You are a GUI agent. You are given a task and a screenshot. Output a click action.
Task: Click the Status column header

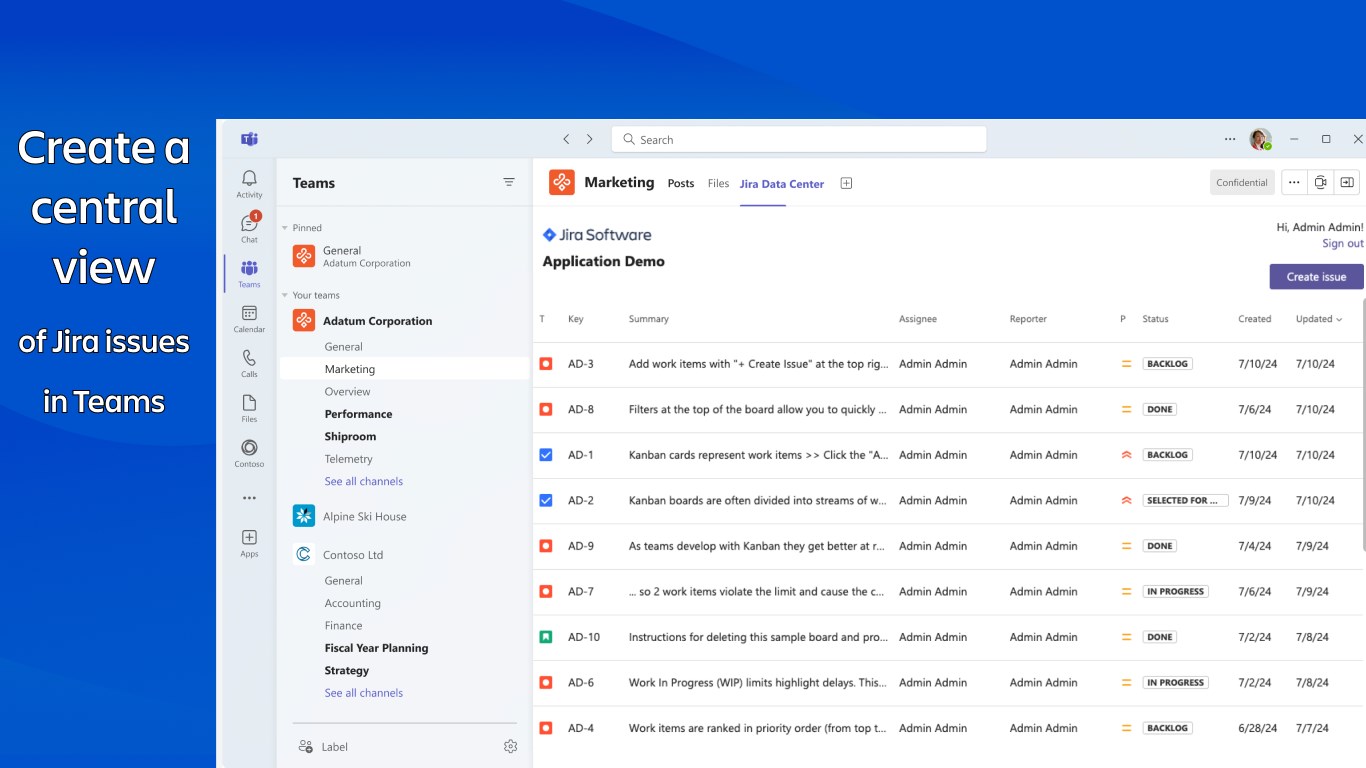tap(1155, 319)
